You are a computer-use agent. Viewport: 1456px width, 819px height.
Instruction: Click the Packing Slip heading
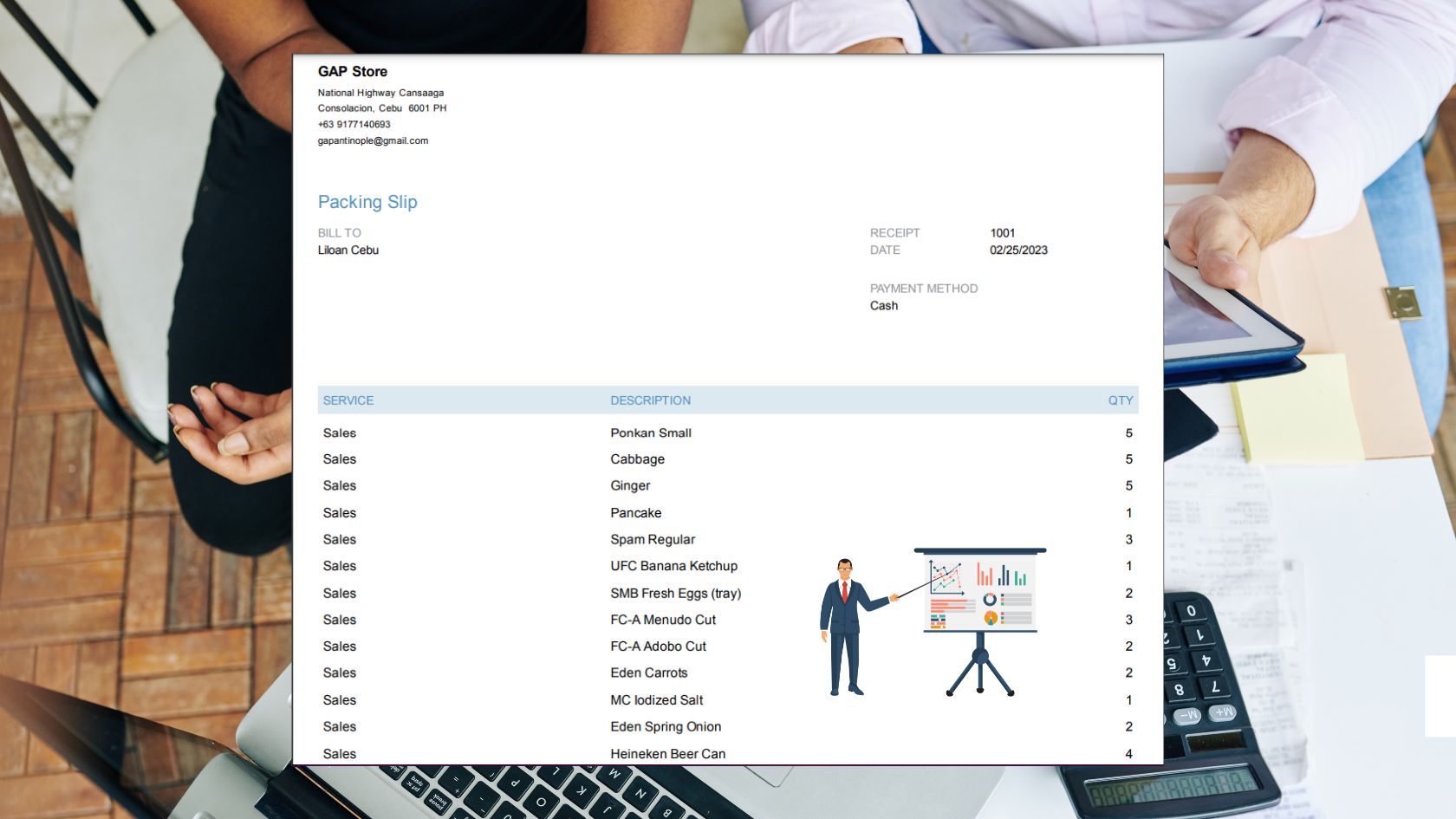(x=367, y=202)
